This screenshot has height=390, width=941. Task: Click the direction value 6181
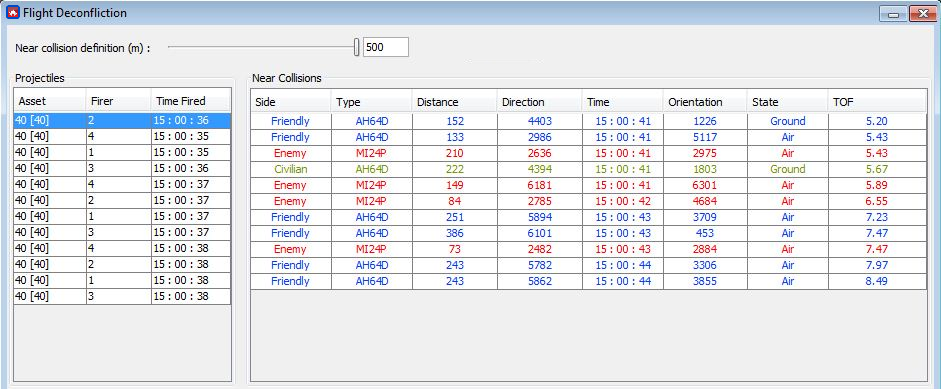click(540, 185)
